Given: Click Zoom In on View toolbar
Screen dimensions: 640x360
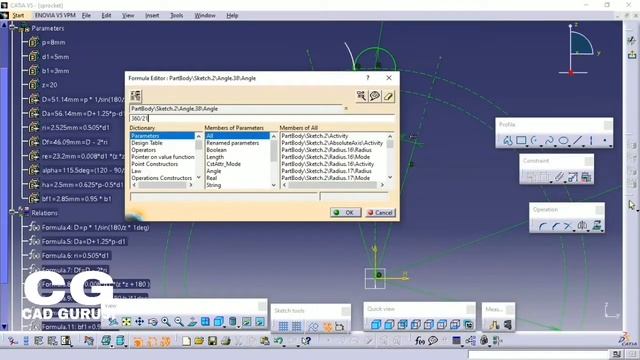Looking at the screenshot, I should coord(166,322).
